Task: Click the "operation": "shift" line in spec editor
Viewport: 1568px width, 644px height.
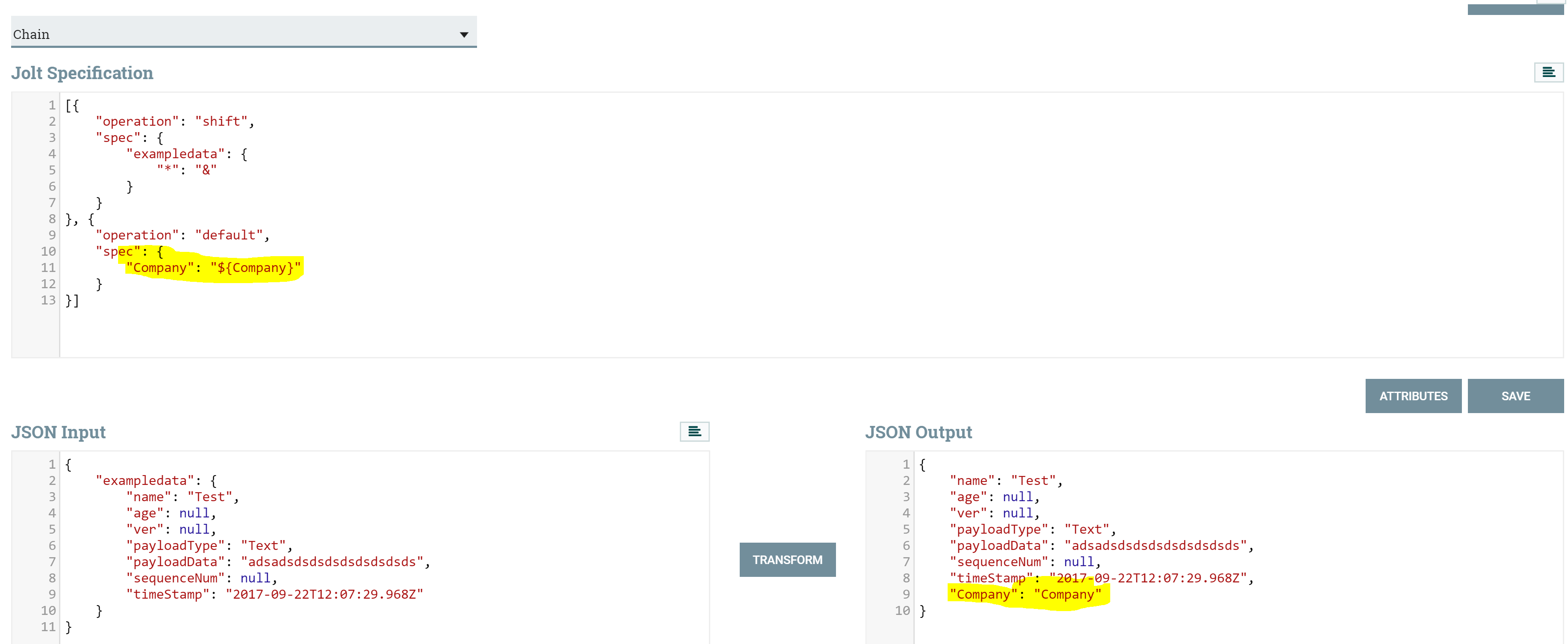Action: coord(174,121)
